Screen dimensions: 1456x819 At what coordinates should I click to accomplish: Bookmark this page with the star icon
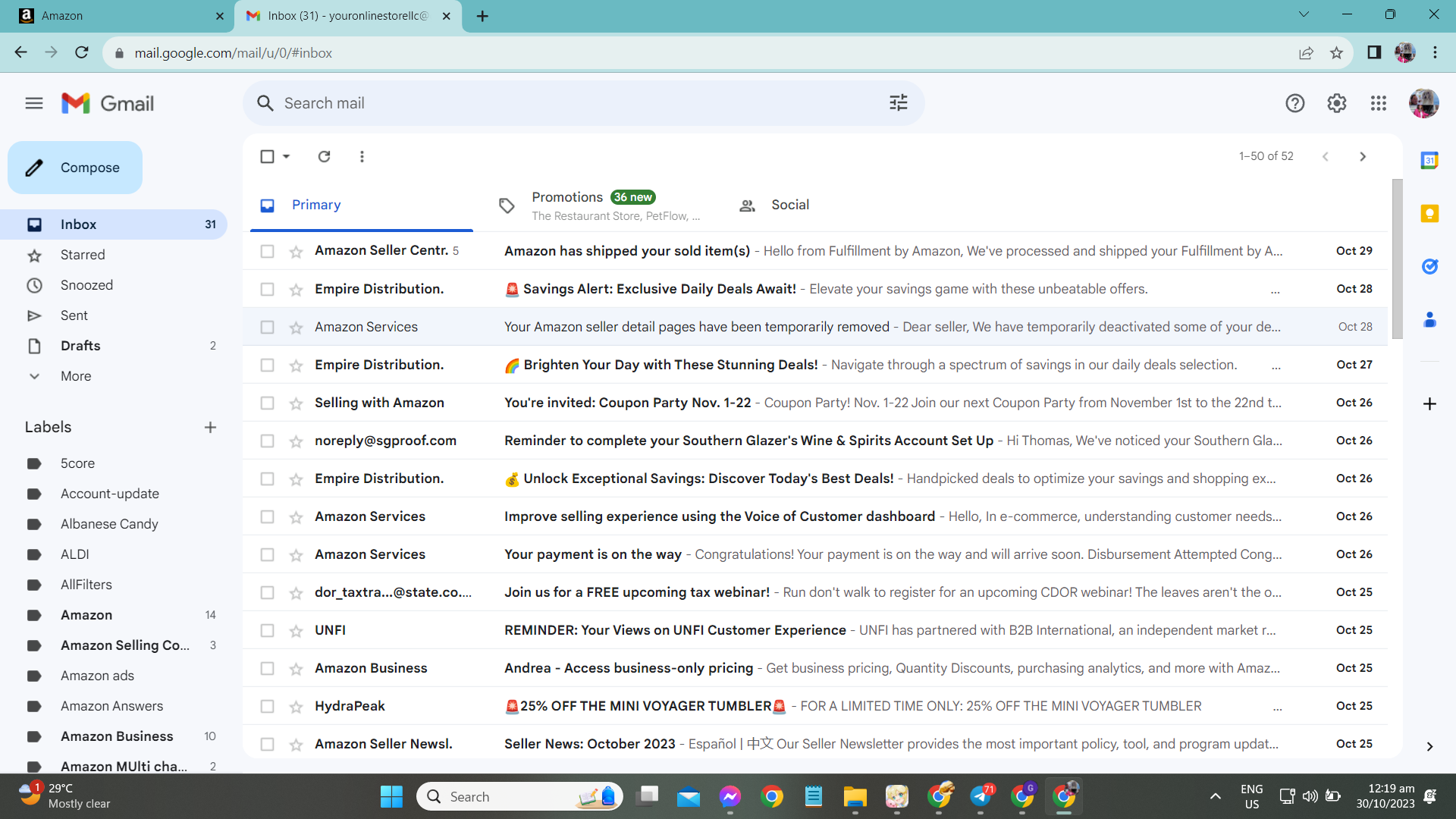point(1336,53)
